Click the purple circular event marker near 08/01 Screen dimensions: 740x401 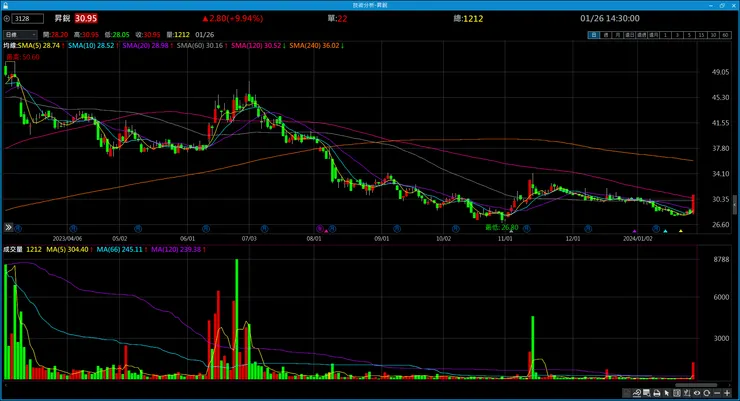click(320, 228)
